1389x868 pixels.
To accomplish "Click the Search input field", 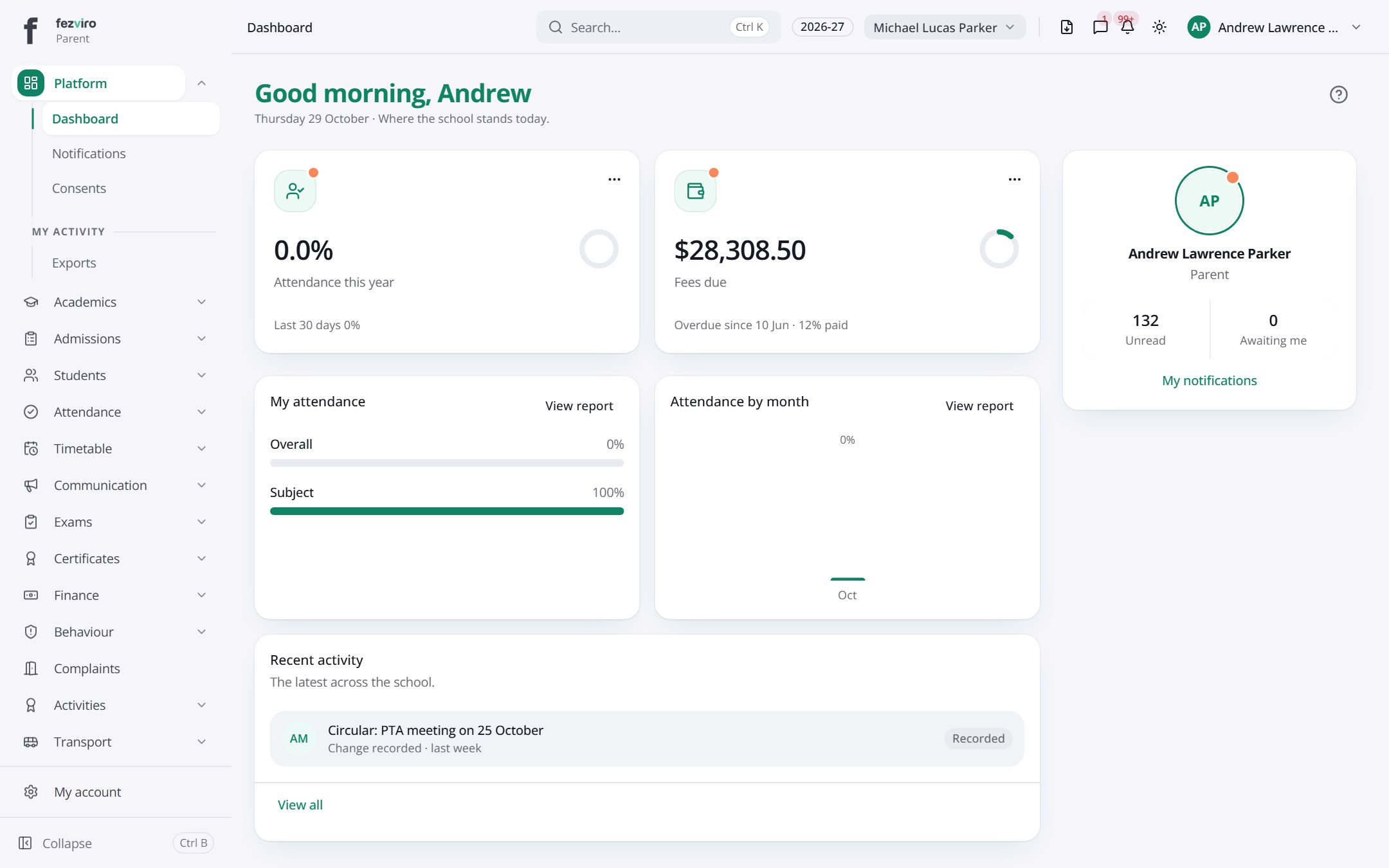I will (658, 27).
